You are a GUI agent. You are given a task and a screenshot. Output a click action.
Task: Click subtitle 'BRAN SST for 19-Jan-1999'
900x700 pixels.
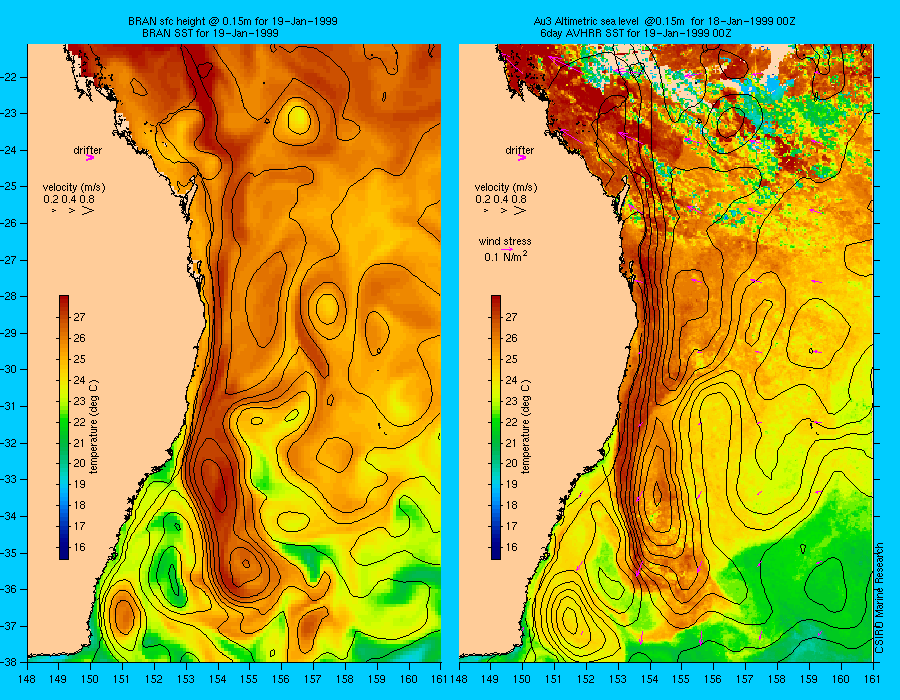(x=210, y=33)
